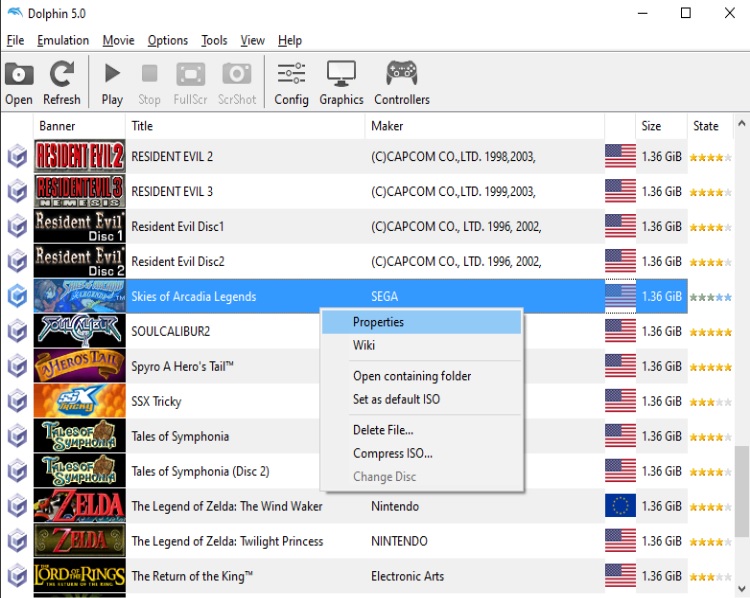
Task: Click the GameCube icon beside RESIDENT EVIL 2
Action: [17, 157]
